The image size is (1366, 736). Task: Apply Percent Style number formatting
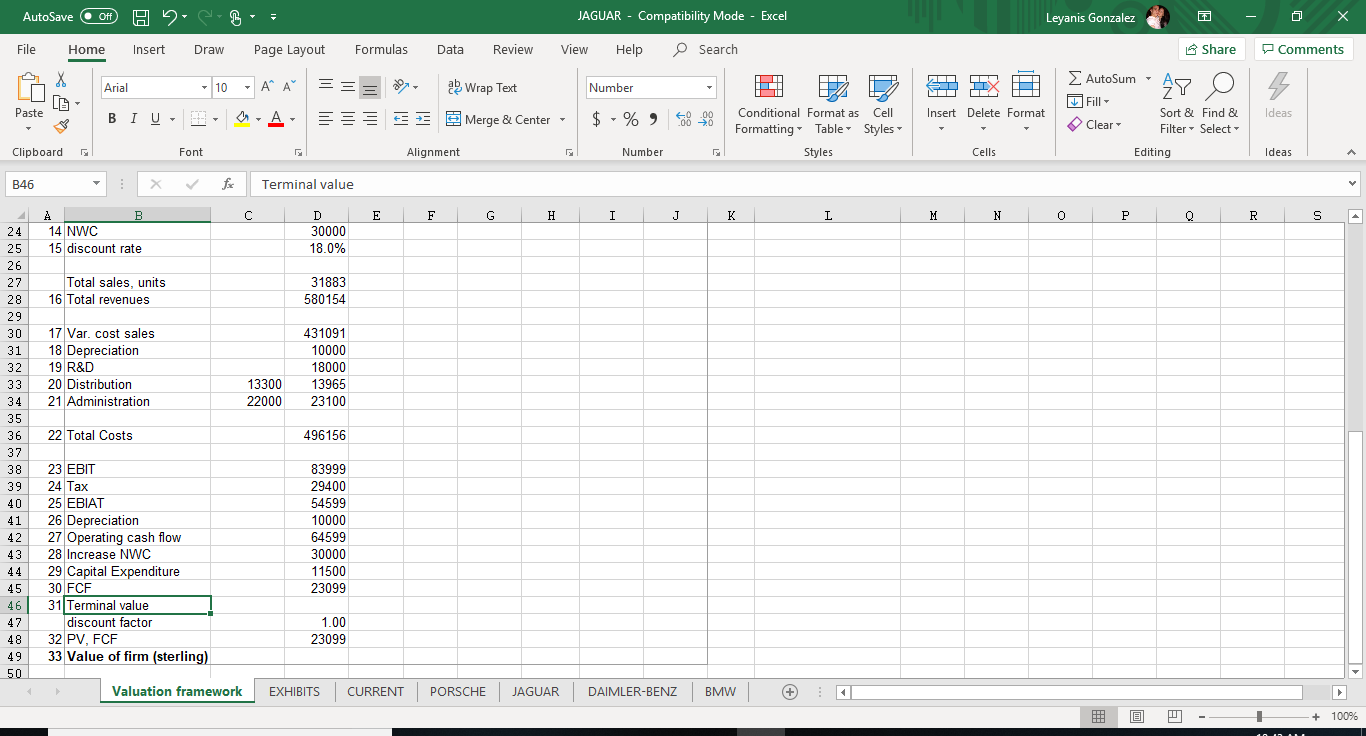coord(630,118)
